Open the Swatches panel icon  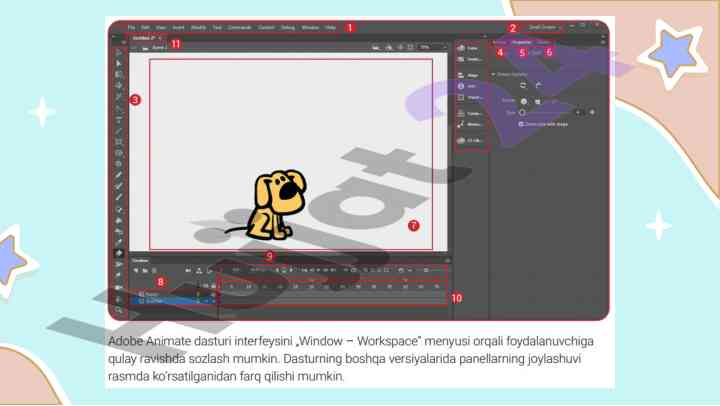coord(469,60)
